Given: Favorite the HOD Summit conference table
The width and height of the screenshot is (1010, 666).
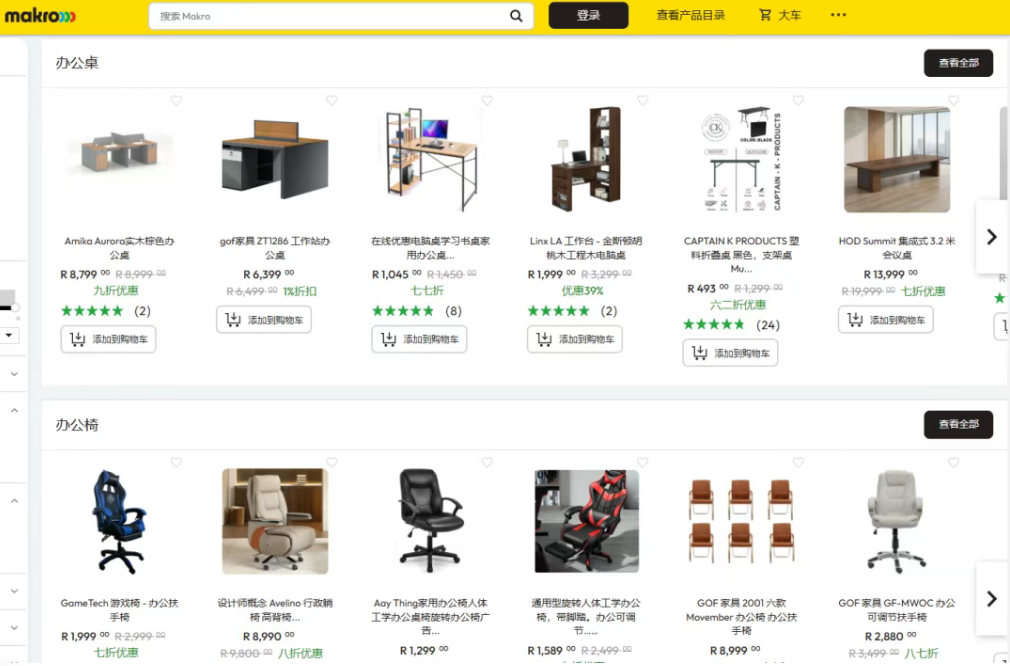Looking at the screenshot, I should [x=953, y=100].
